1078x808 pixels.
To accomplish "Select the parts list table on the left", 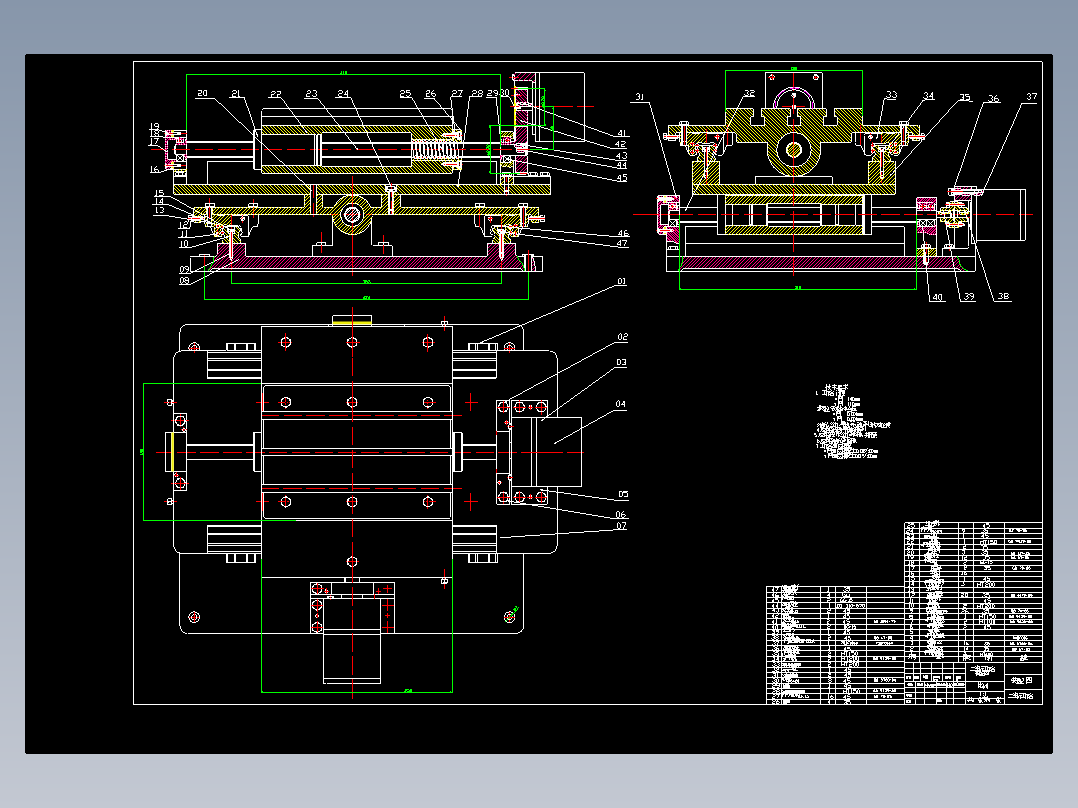I will click(835, 645).
